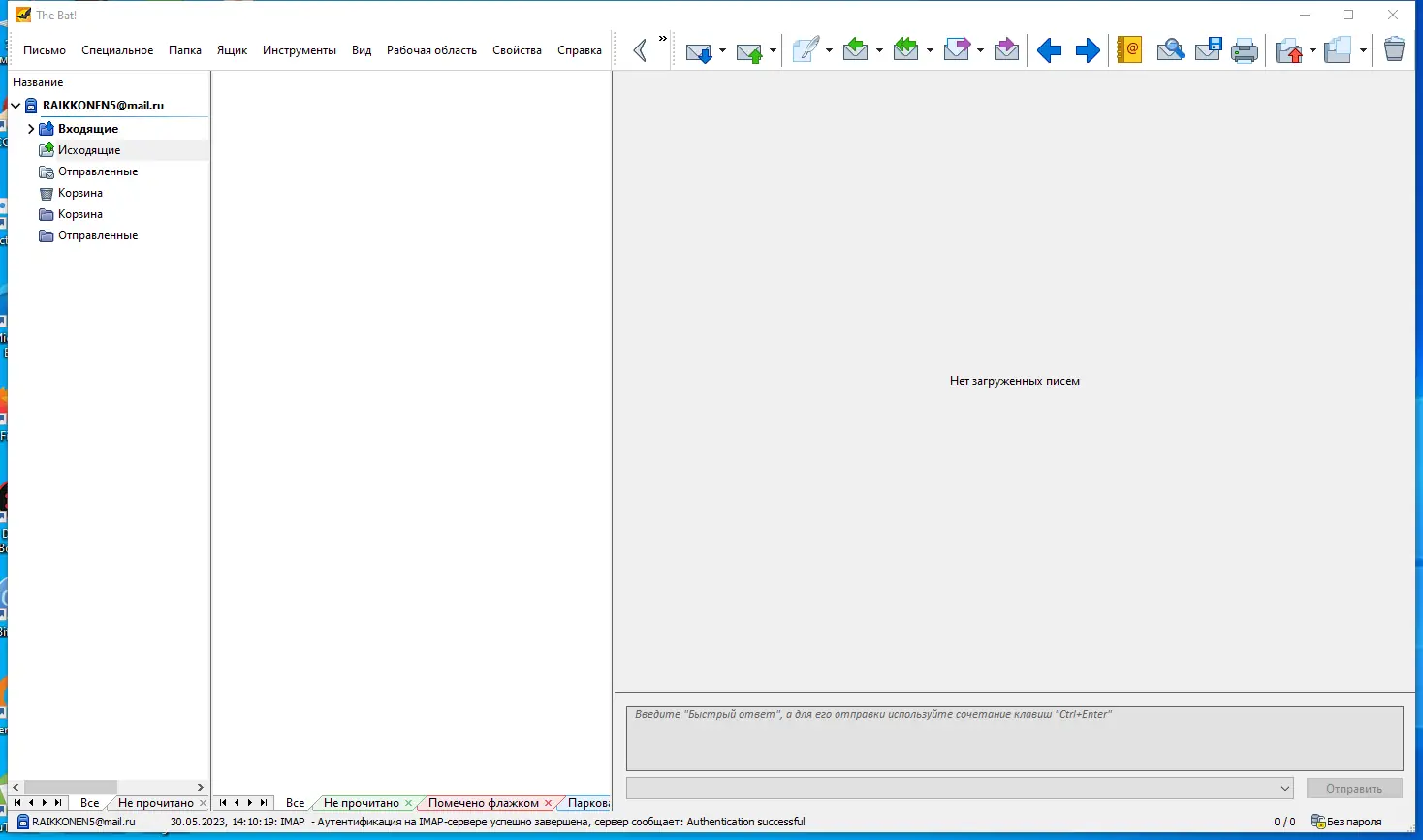Image resolution: width=1423 pixels, height=840 pixels.
Task: Click the folder pane horizontal scrollbar thumb
Action: point(71,788)
